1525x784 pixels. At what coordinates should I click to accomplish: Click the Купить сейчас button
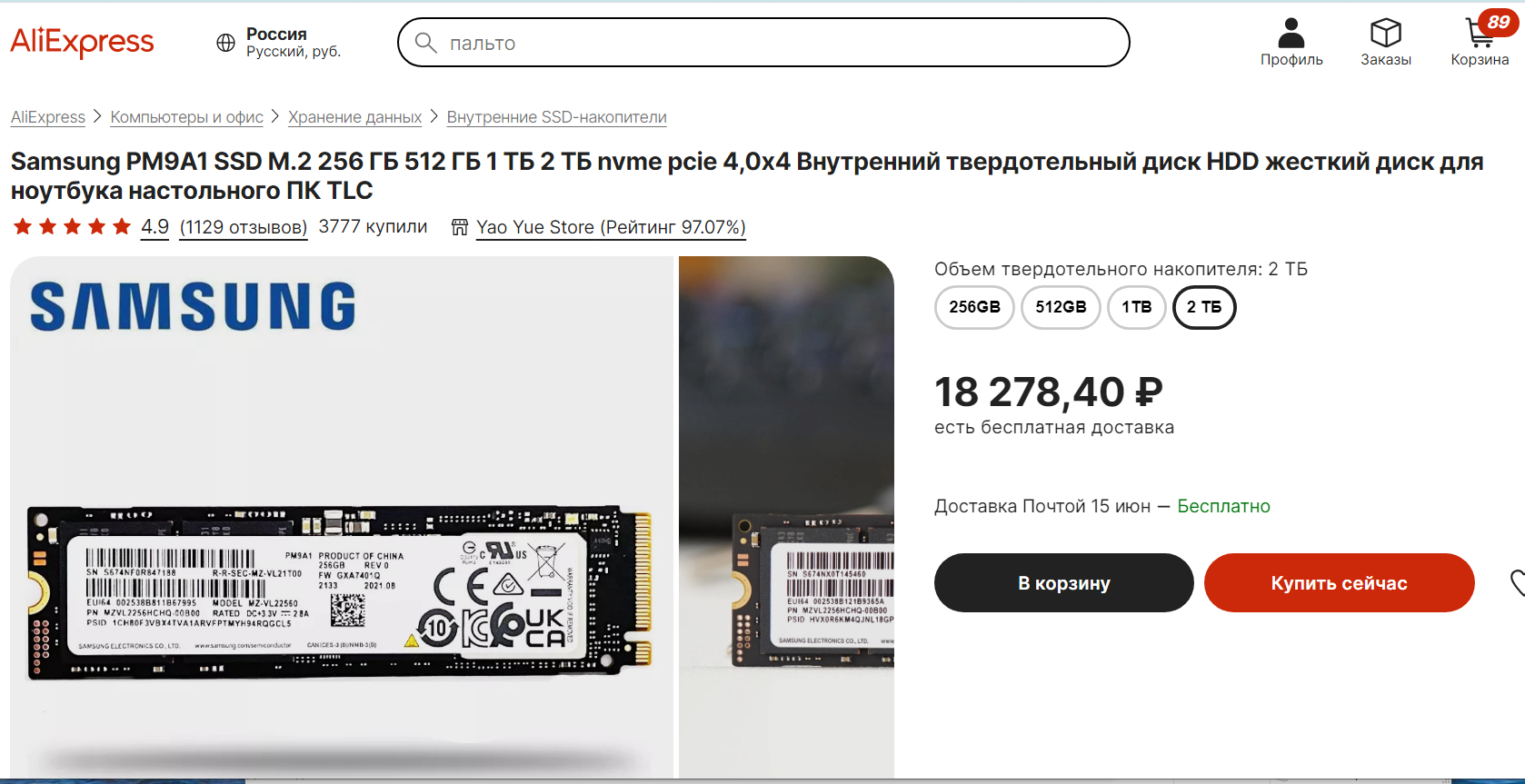pos(1339,583)
